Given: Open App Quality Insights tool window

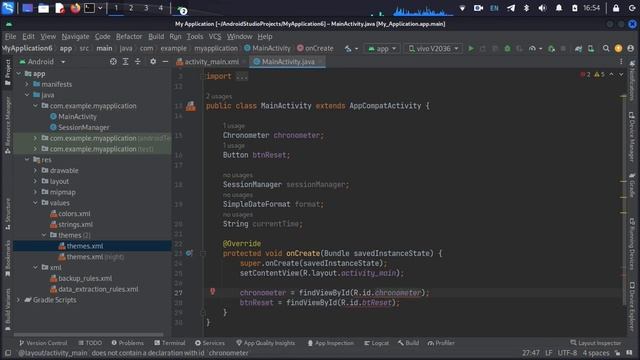Looking at the screenshot, I should point(265,343).
